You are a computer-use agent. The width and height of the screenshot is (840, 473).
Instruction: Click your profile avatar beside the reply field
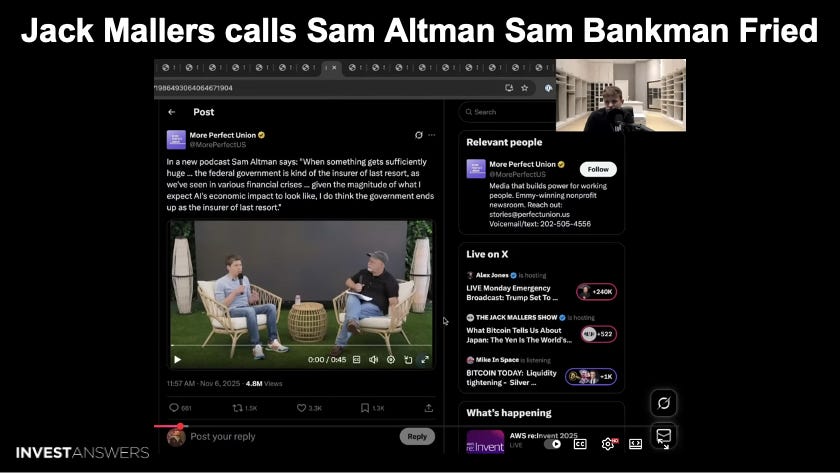pos(176,437)
